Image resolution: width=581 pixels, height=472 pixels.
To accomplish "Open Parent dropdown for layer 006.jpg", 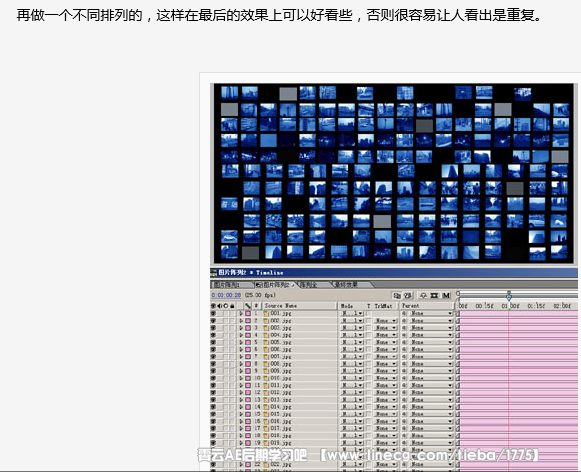I will click(x=431, y=349).
